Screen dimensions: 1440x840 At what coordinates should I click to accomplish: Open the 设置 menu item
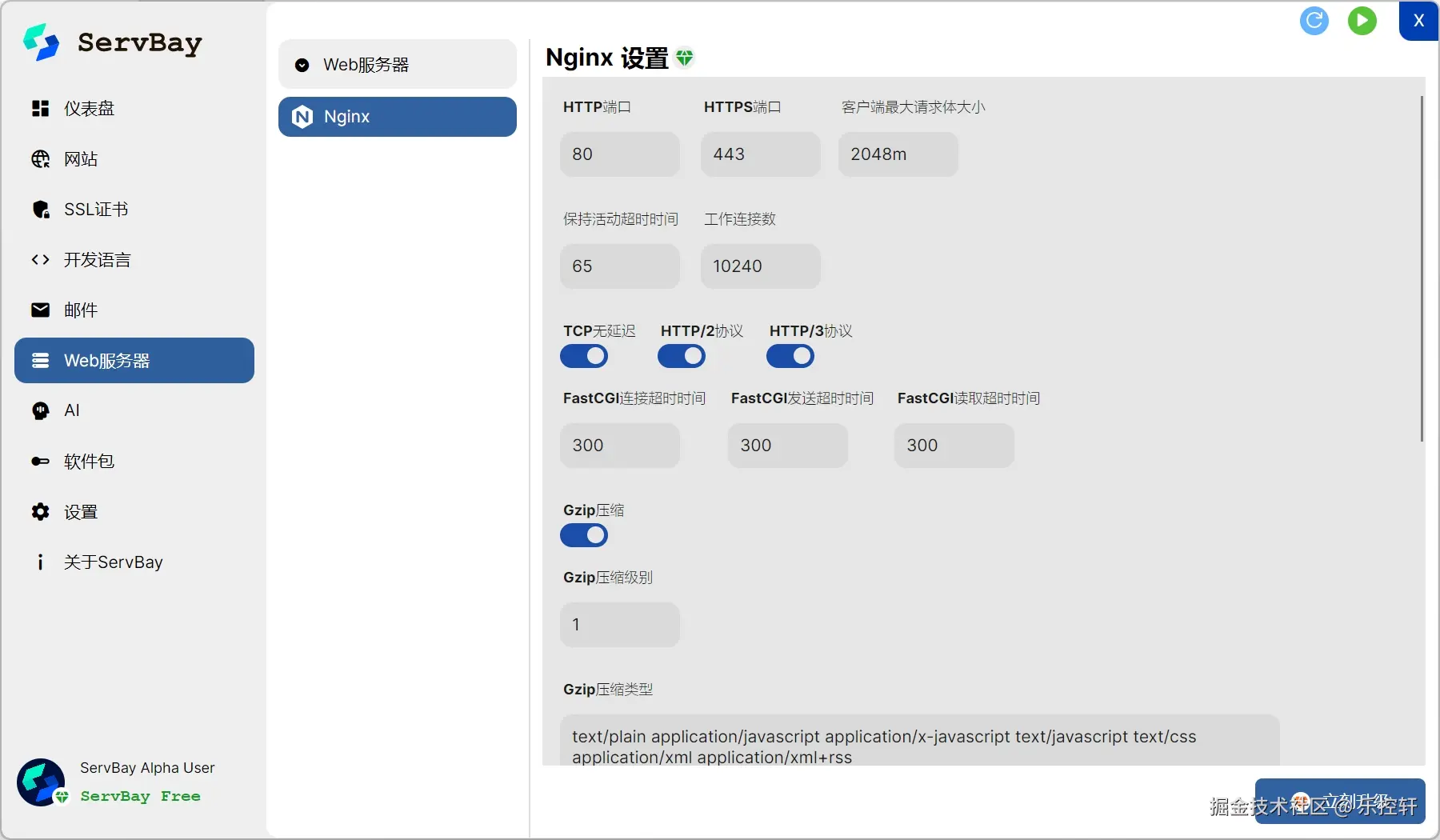[134, 511]
